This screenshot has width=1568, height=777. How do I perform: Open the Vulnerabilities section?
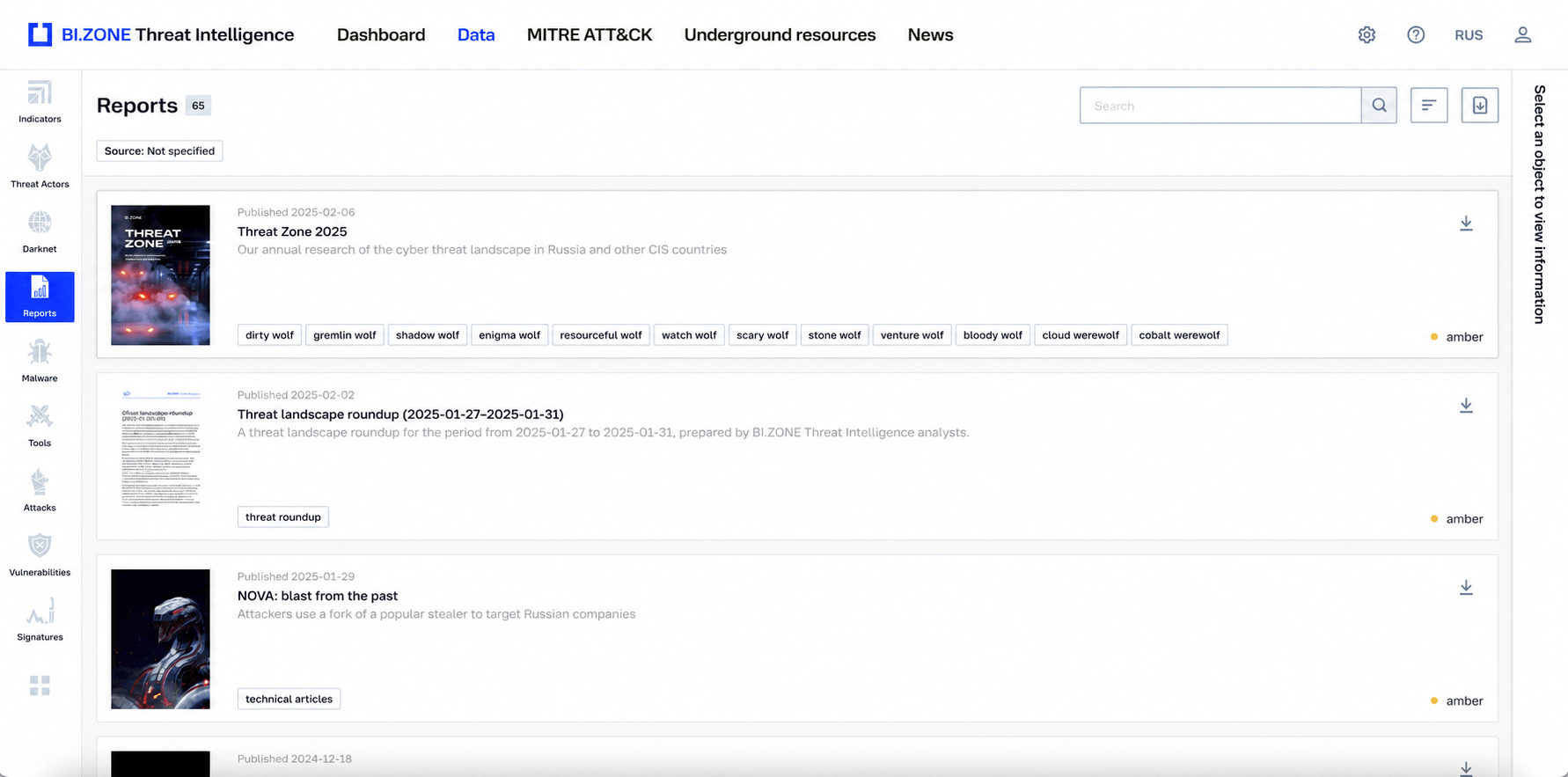click(40, 556)
